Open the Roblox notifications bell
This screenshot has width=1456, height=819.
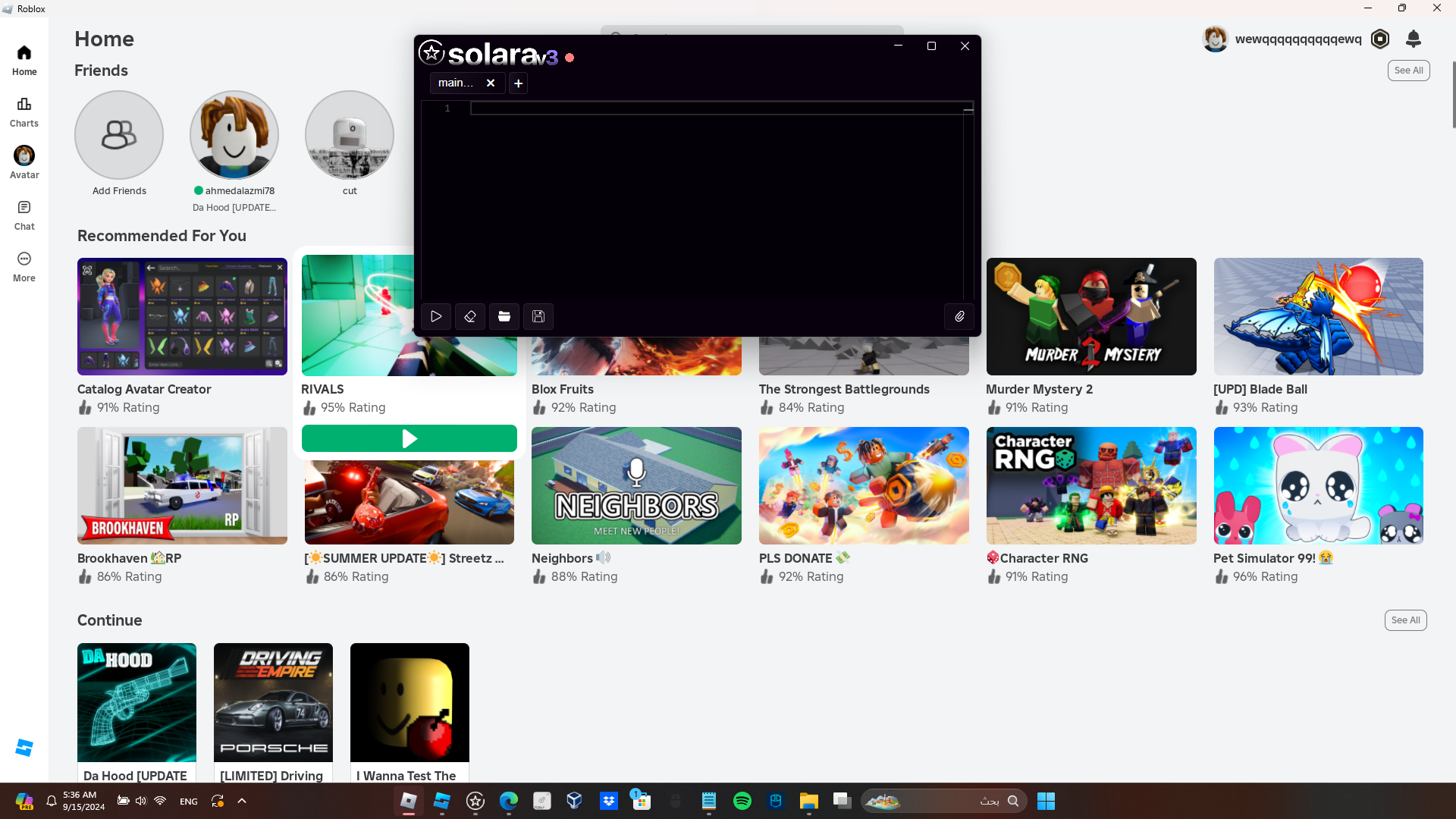1413,39
